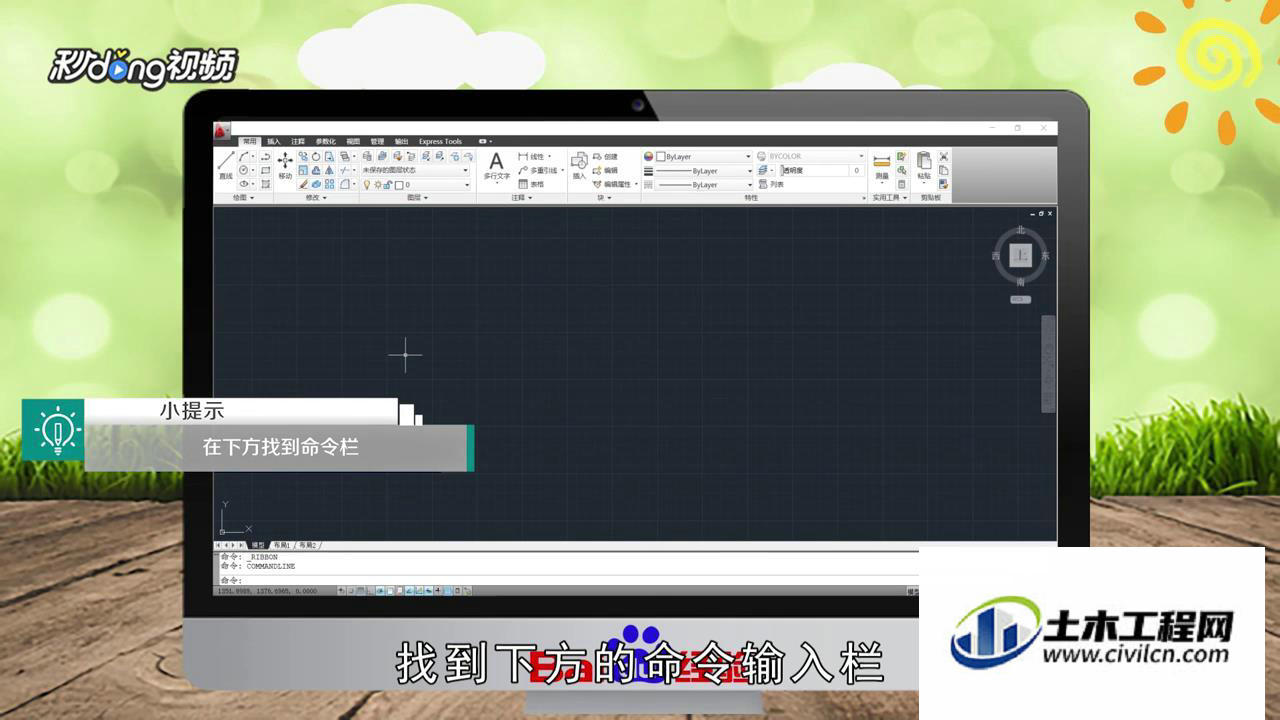The height and width of the screenshot is (720, 1280).
Task: Switch to the 管理 ribbon tab
Action: 377,141
